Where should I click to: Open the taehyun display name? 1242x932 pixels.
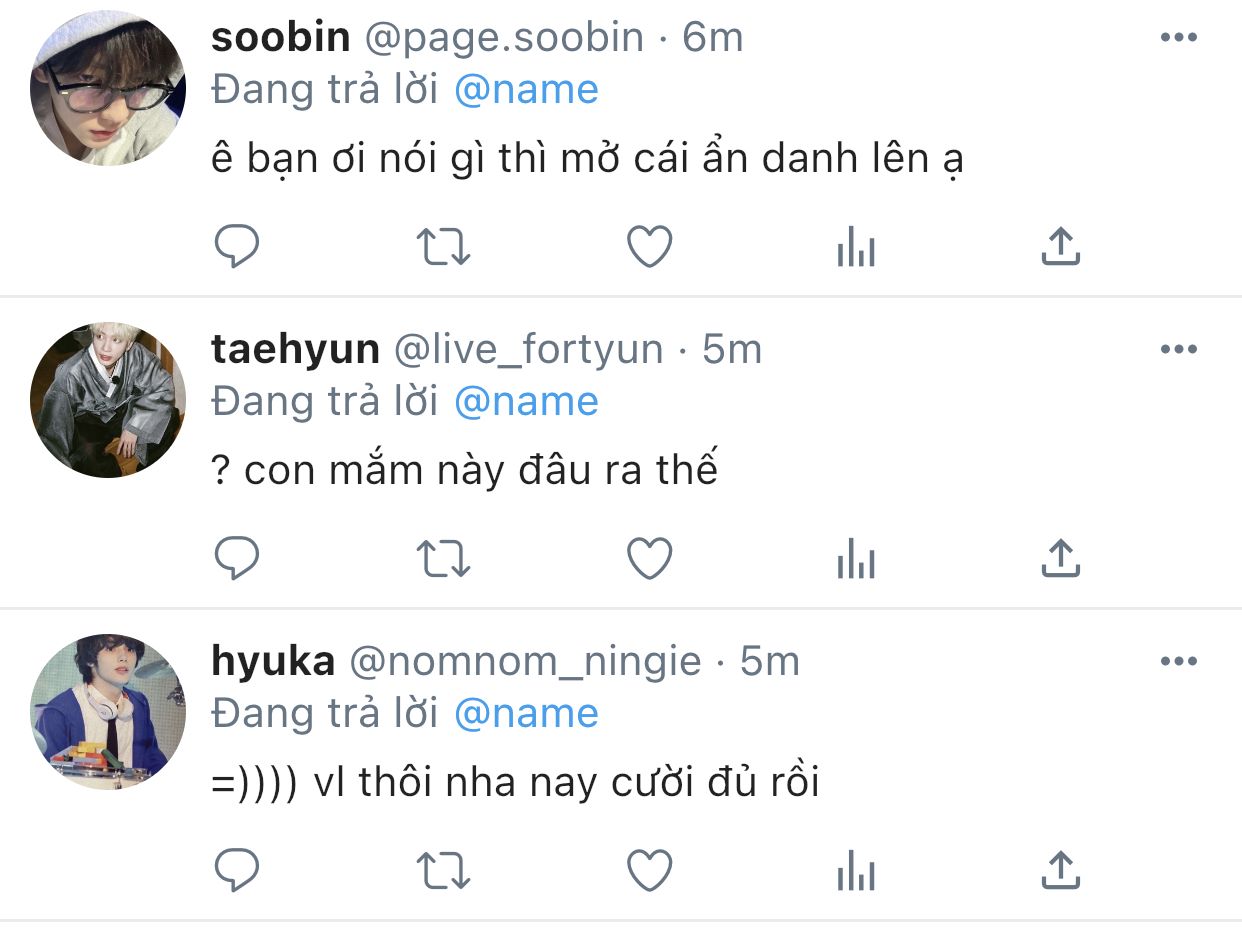pos(296,350)
